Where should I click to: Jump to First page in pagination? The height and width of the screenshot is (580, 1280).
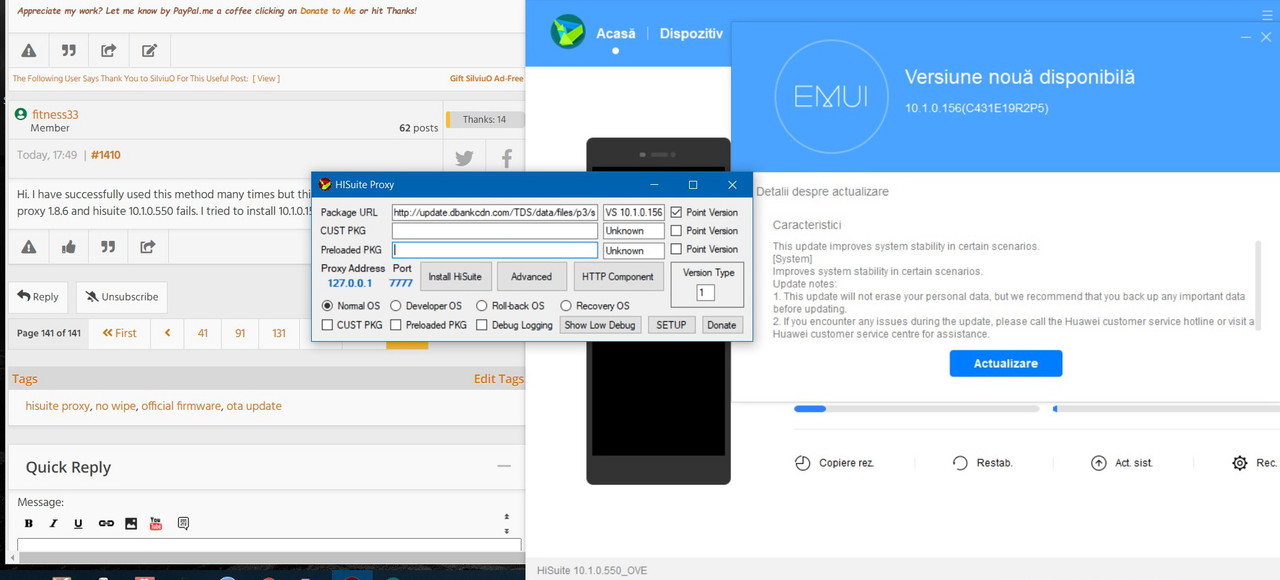119,333
